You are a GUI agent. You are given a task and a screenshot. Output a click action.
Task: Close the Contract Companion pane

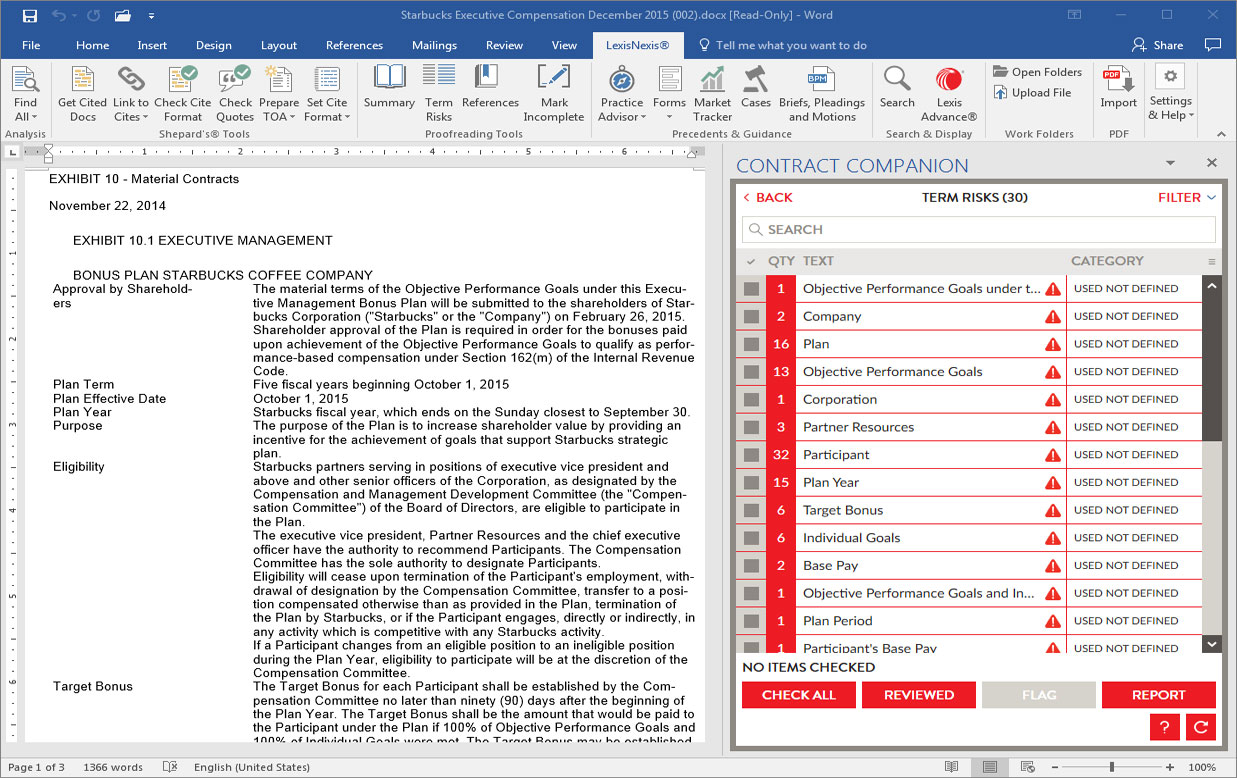pyautogui.click(x=1212, y=163)
